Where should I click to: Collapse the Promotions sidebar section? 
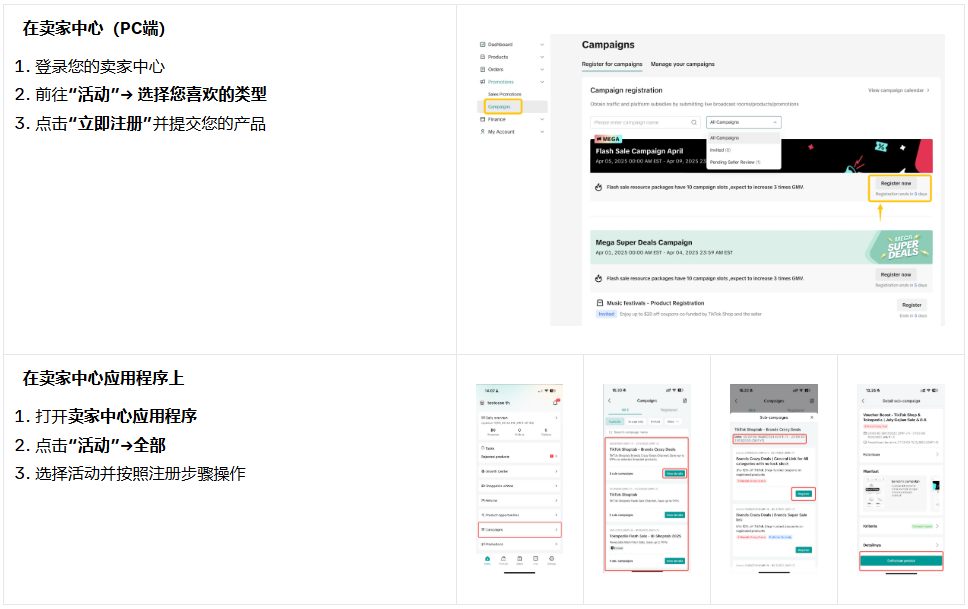tap(542, 82)
